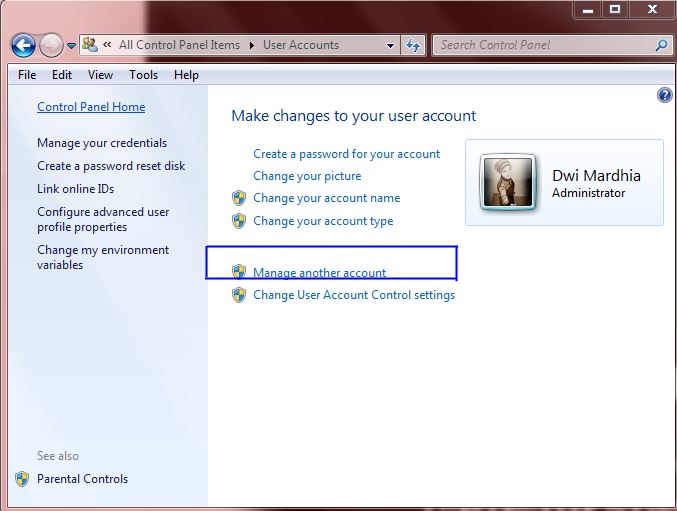Open Parental Controls
Image resolution: width=677 pixels, height=511 pixels.
pyautogui.click(x=82, y=479)
